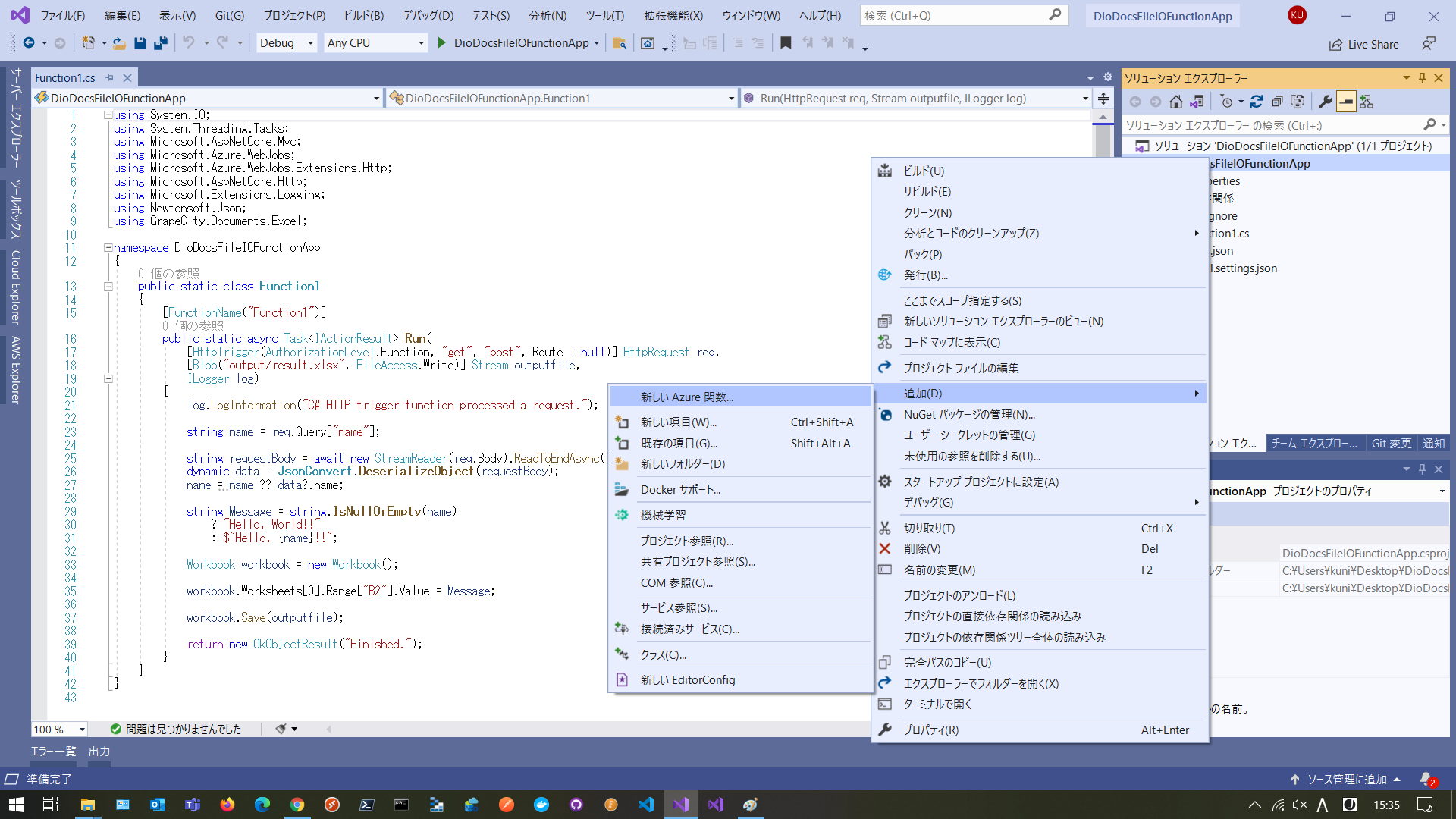
Task: Switch views icon in Solution Explorer toolbar
Action: [1197, 102]
